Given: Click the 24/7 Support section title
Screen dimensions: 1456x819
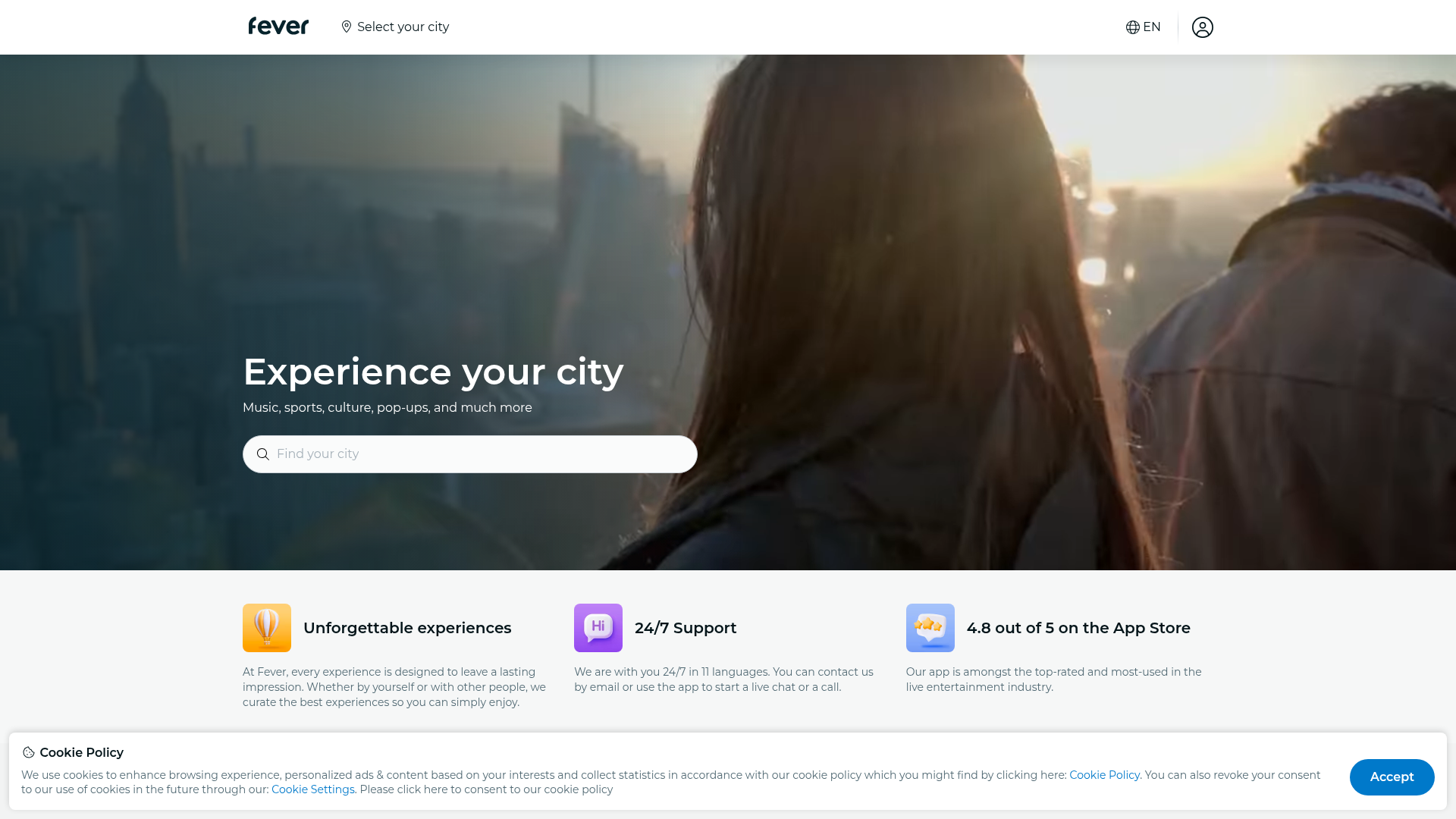Looking at the screenshot, I should pos(686,628).
